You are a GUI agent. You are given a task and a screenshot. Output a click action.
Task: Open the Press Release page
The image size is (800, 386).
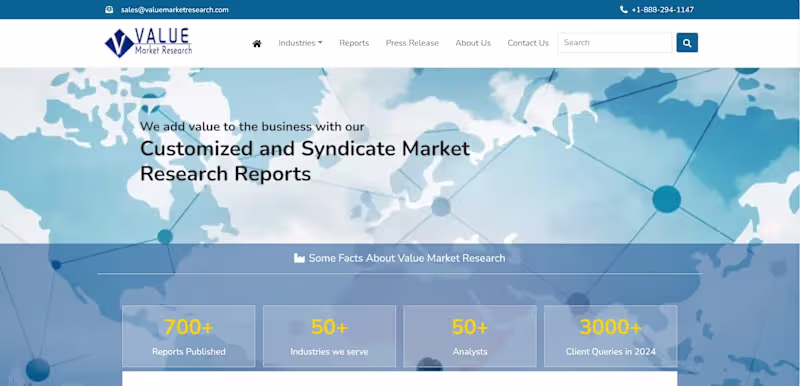tap(412, 43)
